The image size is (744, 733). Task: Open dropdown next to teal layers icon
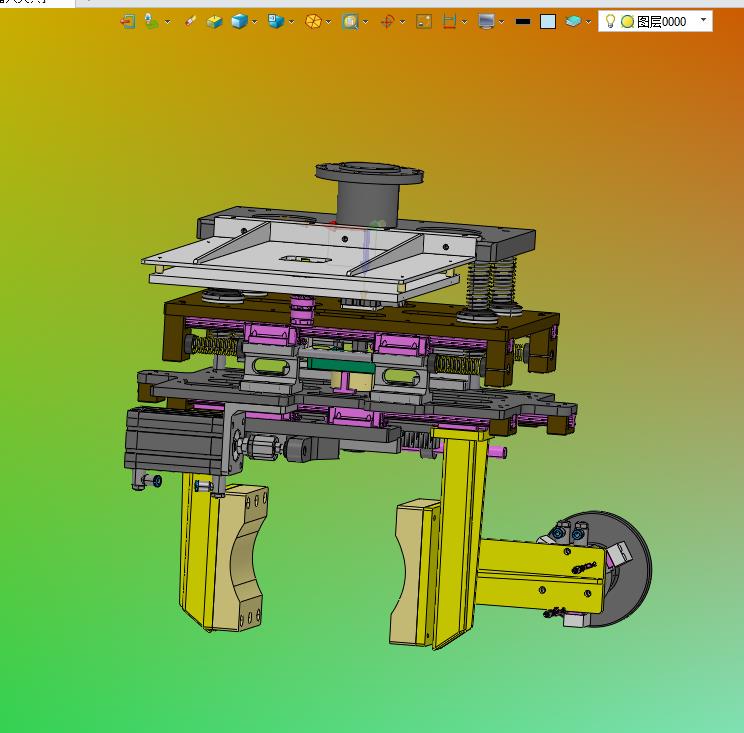(589, 21)
